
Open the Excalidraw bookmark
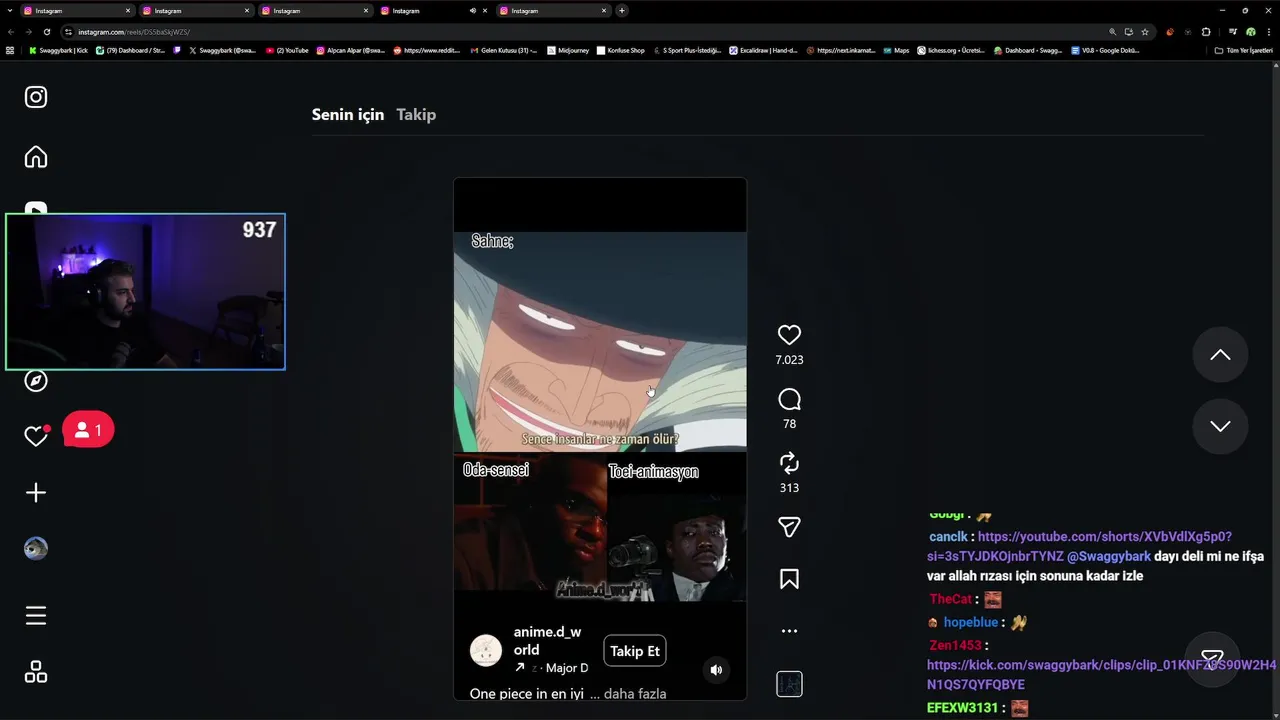763,50
